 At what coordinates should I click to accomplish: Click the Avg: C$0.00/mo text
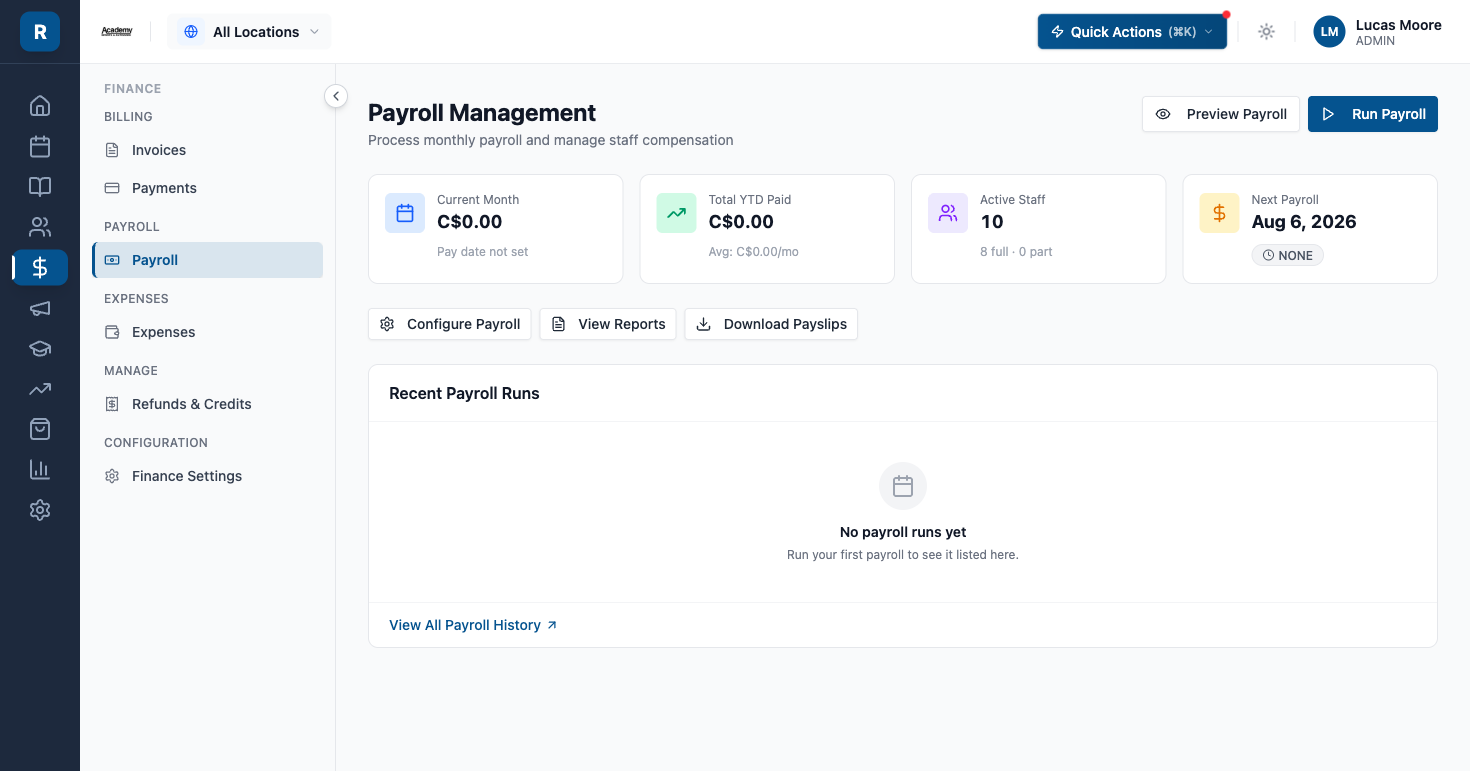click(x=754, y=252)
